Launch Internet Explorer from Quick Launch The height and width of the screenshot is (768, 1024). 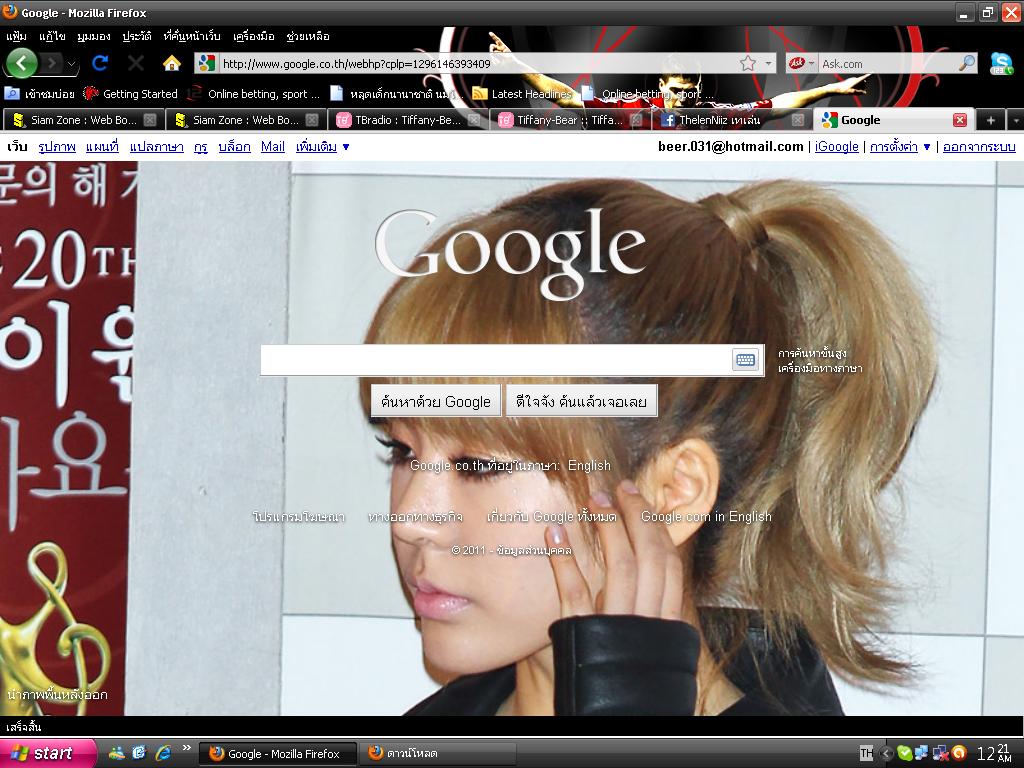pyautogui.click(x=163, y=753)
